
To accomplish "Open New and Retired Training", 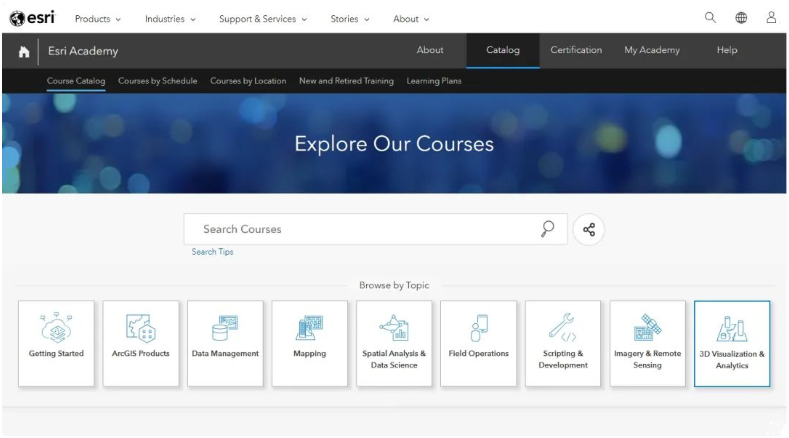I will (346, 81).
